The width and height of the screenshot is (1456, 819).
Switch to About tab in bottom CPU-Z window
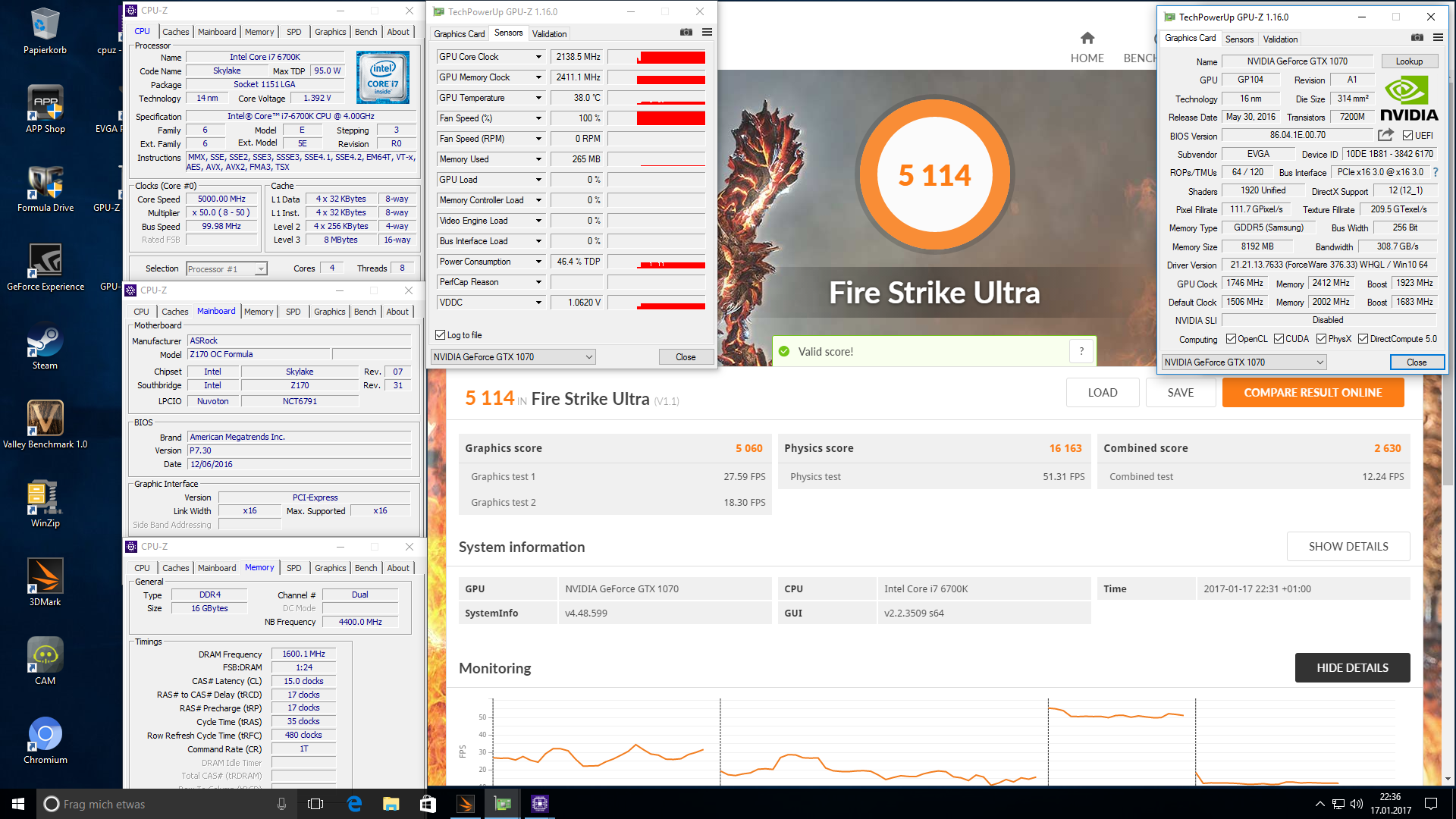click(x=398, y=568)
